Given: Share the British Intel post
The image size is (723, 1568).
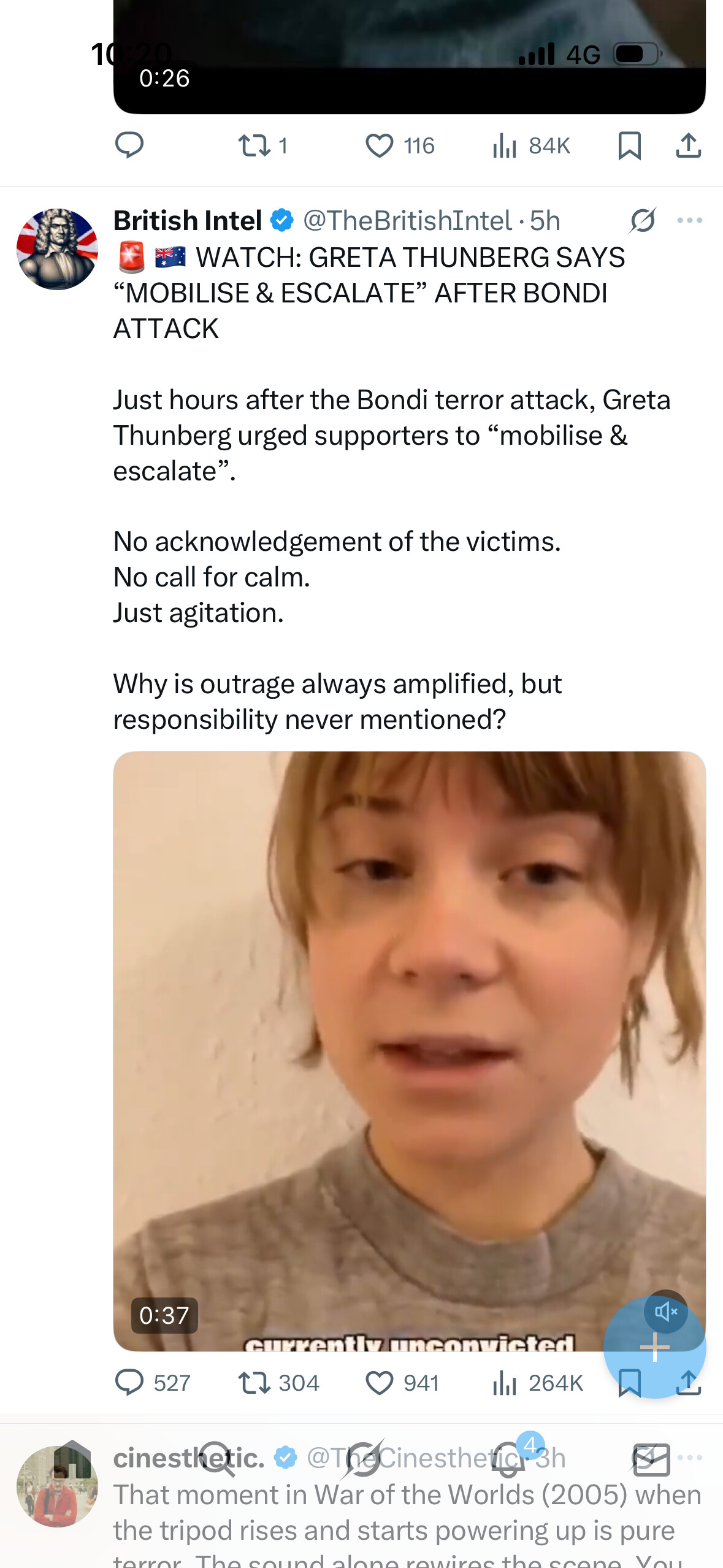Looking at the screenshot, I should coord(689,1383).
